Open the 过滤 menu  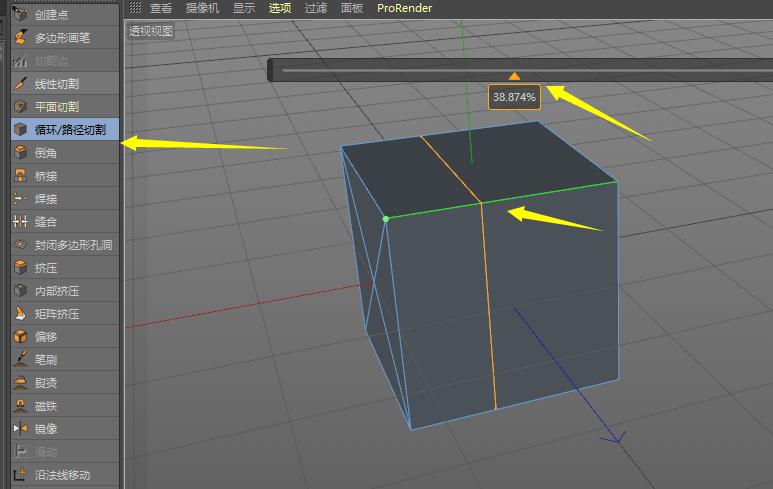[x=316, y=8]
